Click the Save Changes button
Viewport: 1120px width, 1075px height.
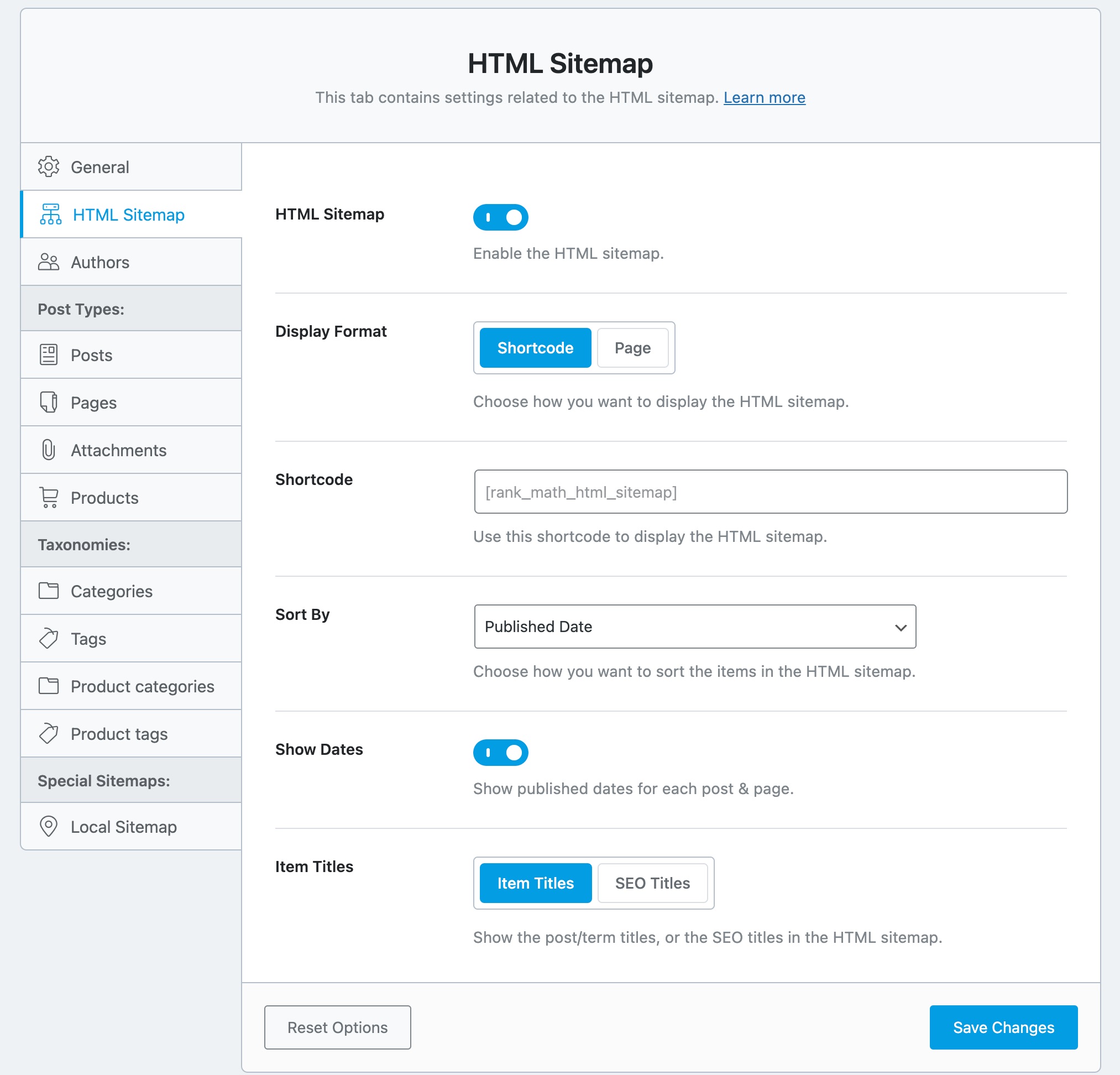pos(1003,1026)
